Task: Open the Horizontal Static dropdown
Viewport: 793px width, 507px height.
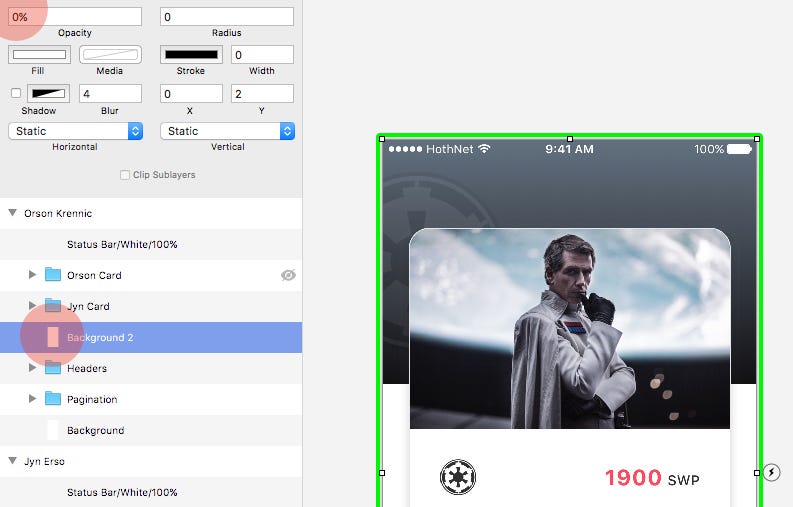Action: click(75, 131)
